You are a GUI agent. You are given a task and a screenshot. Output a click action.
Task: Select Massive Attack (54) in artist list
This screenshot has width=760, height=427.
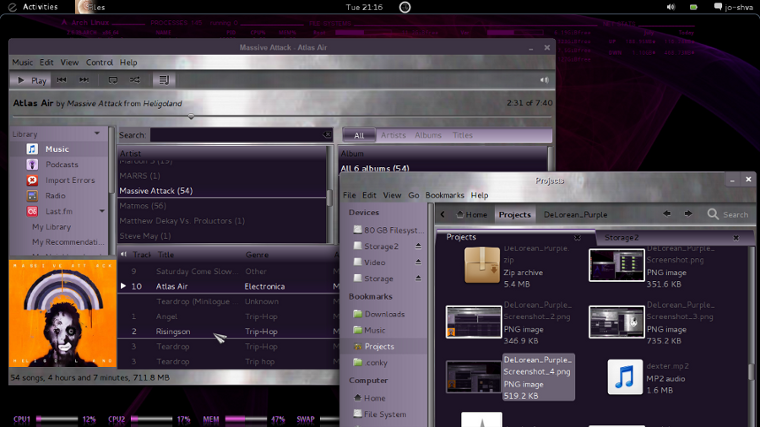(x=222, y=191)
